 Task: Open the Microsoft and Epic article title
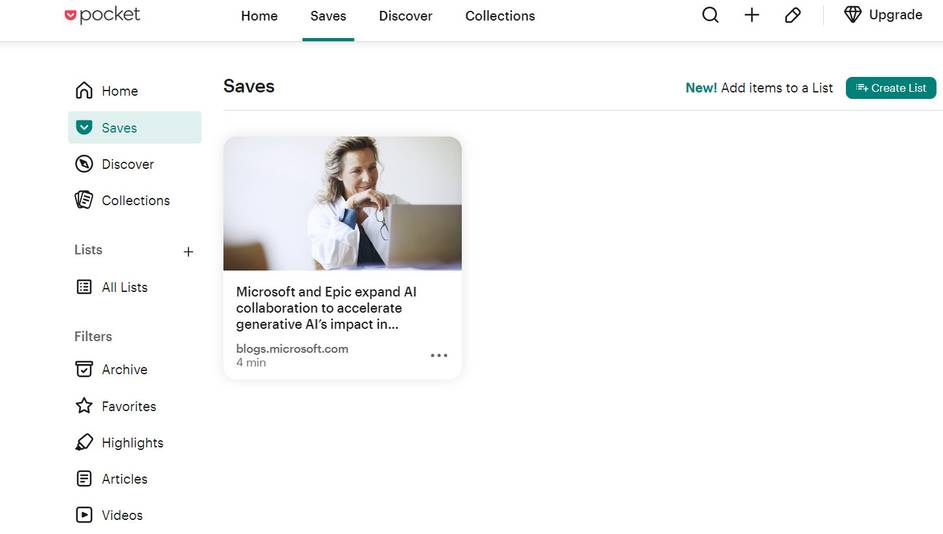pos(326,308)
